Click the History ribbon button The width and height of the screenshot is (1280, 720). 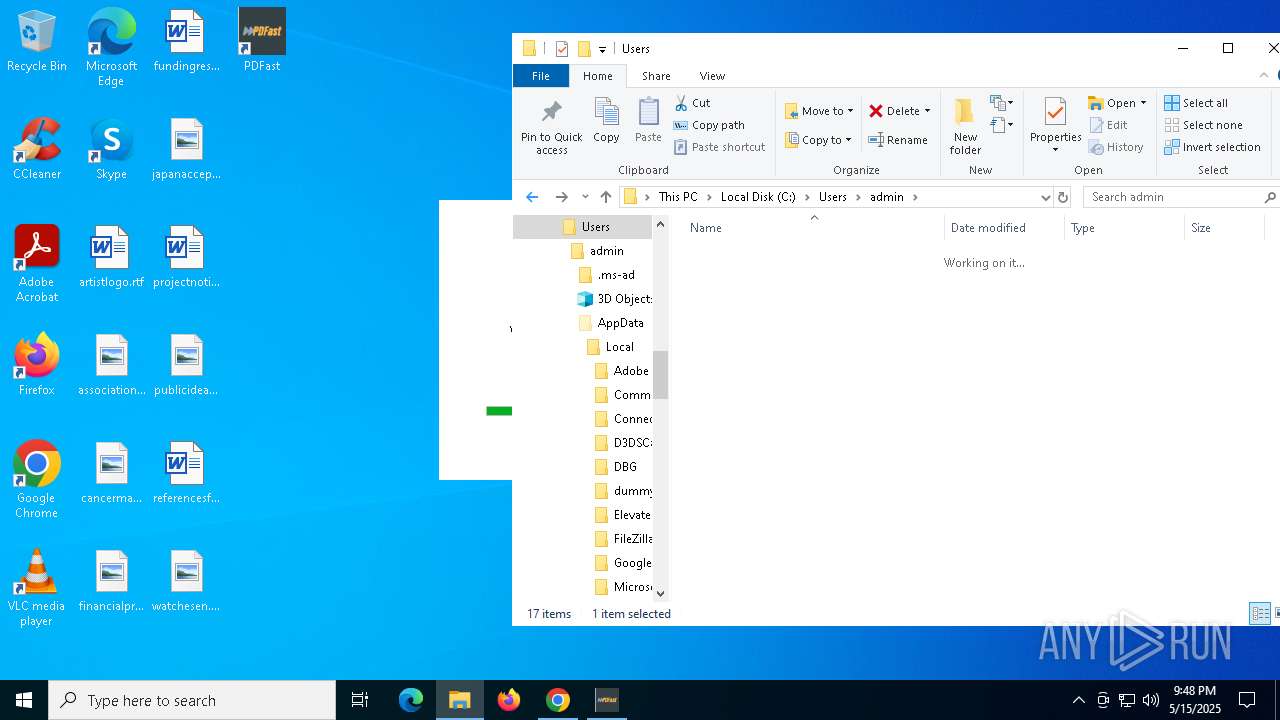1116,147
